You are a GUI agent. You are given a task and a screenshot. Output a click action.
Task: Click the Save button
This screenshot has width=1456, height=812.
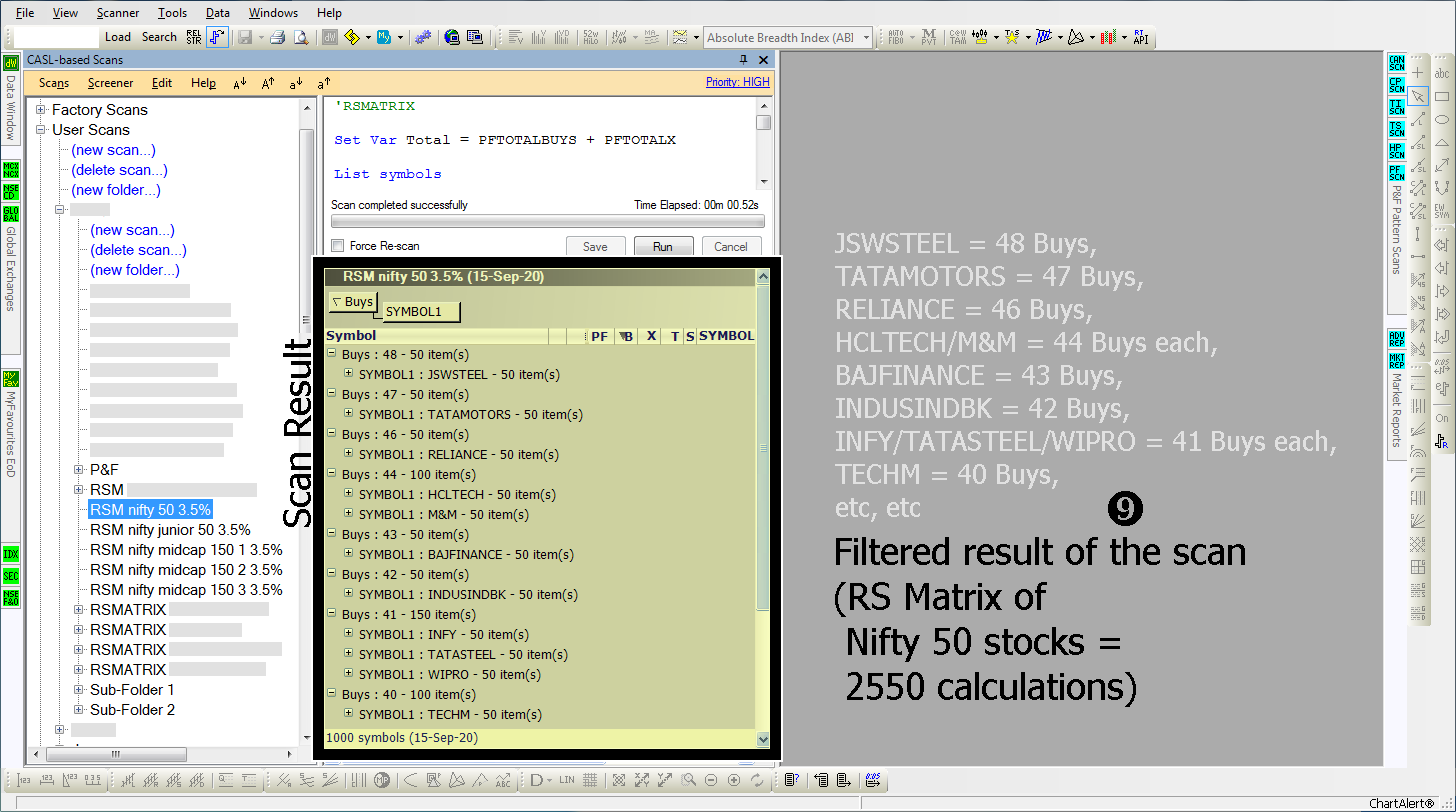[595, 246]
